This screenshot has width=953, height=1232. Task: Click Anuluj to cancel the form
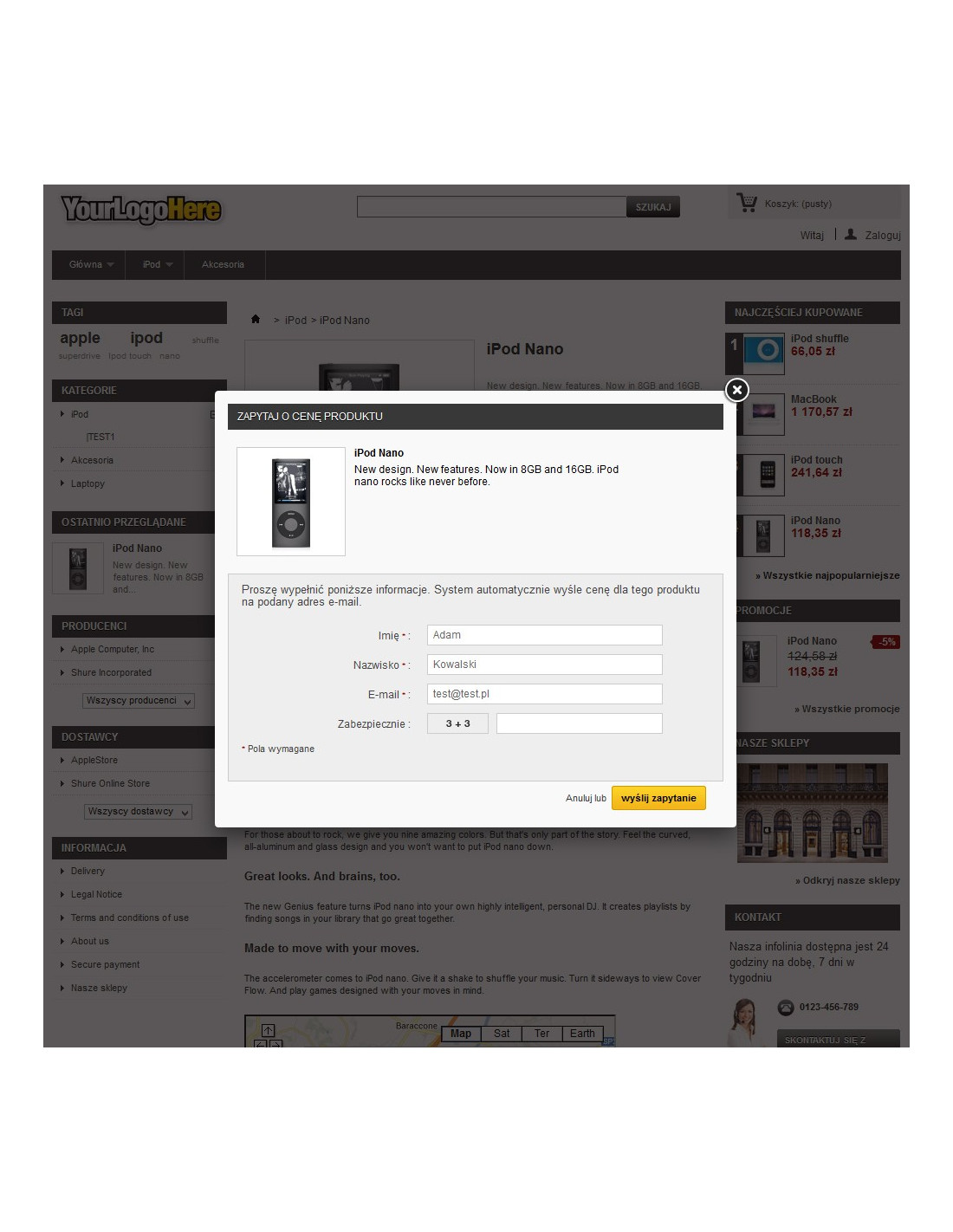579,798
